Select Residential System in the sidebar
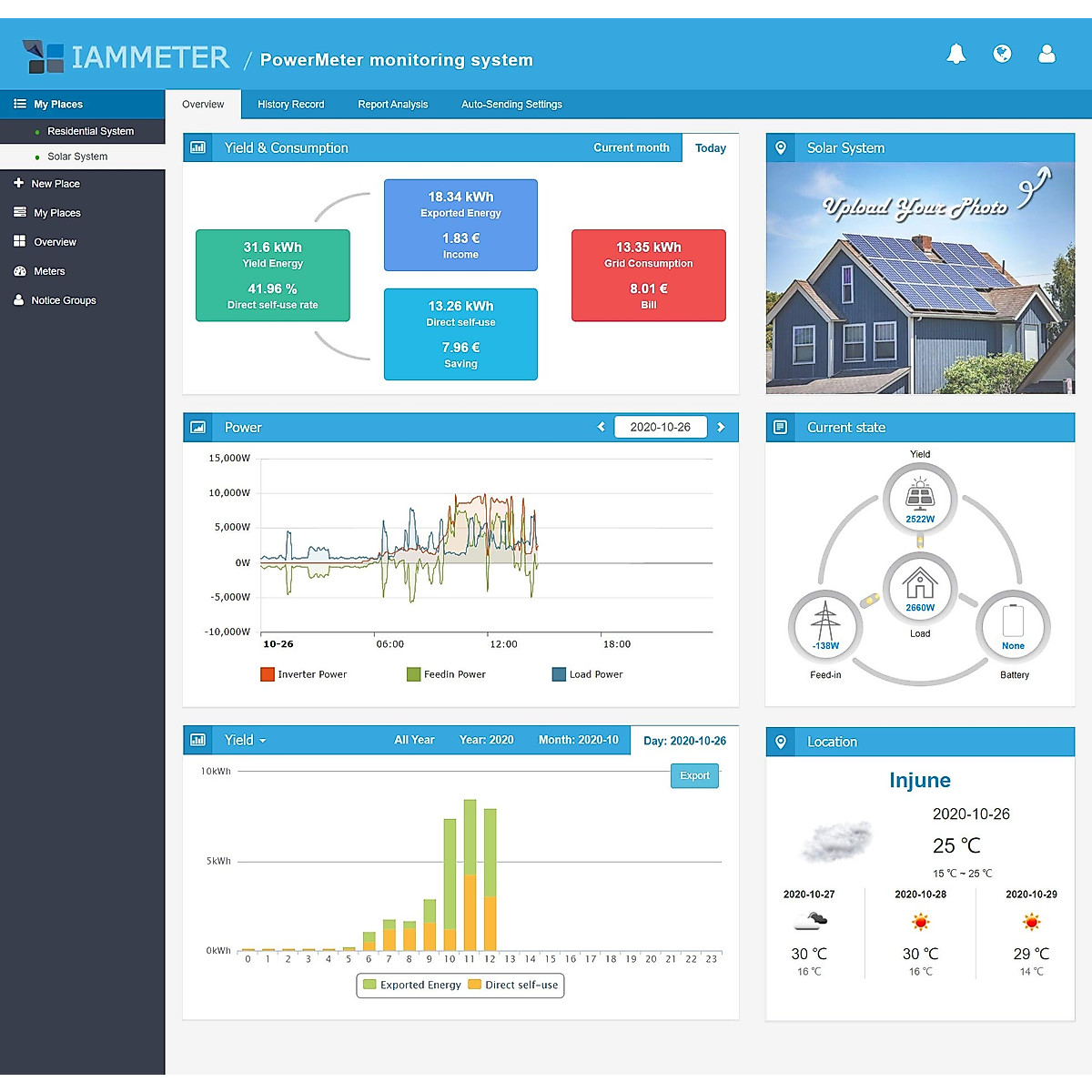The image size is (1092, 1092). tap(90, 131)
